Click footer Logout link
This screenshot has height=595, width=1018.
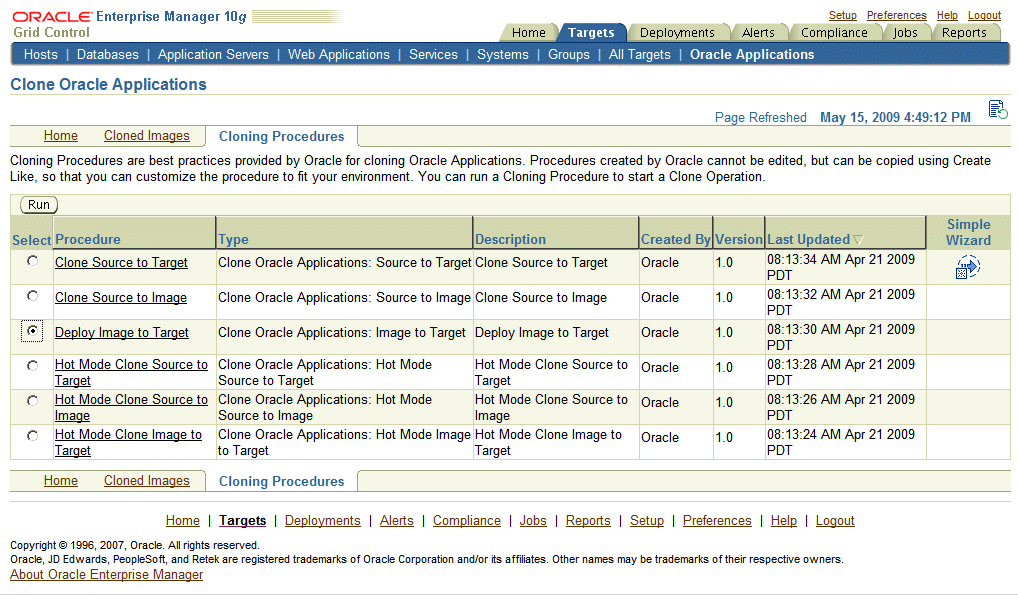coord(835,520)
